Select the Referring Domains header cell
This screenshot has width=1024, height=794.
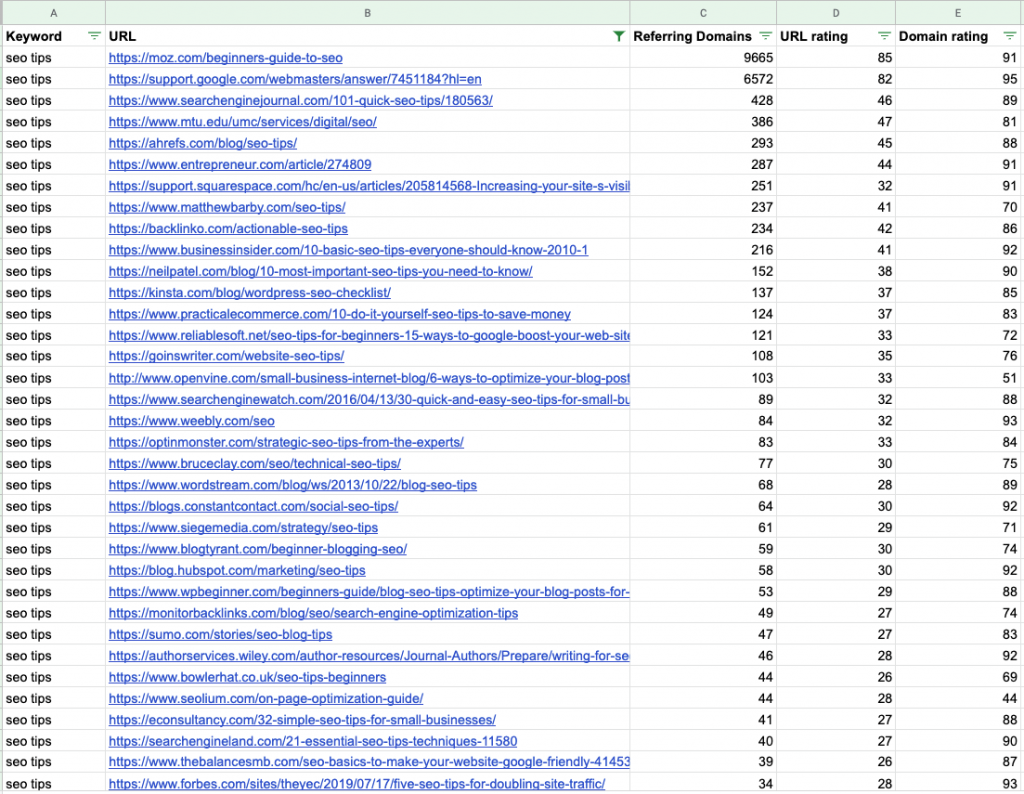[x=703, y=36]
